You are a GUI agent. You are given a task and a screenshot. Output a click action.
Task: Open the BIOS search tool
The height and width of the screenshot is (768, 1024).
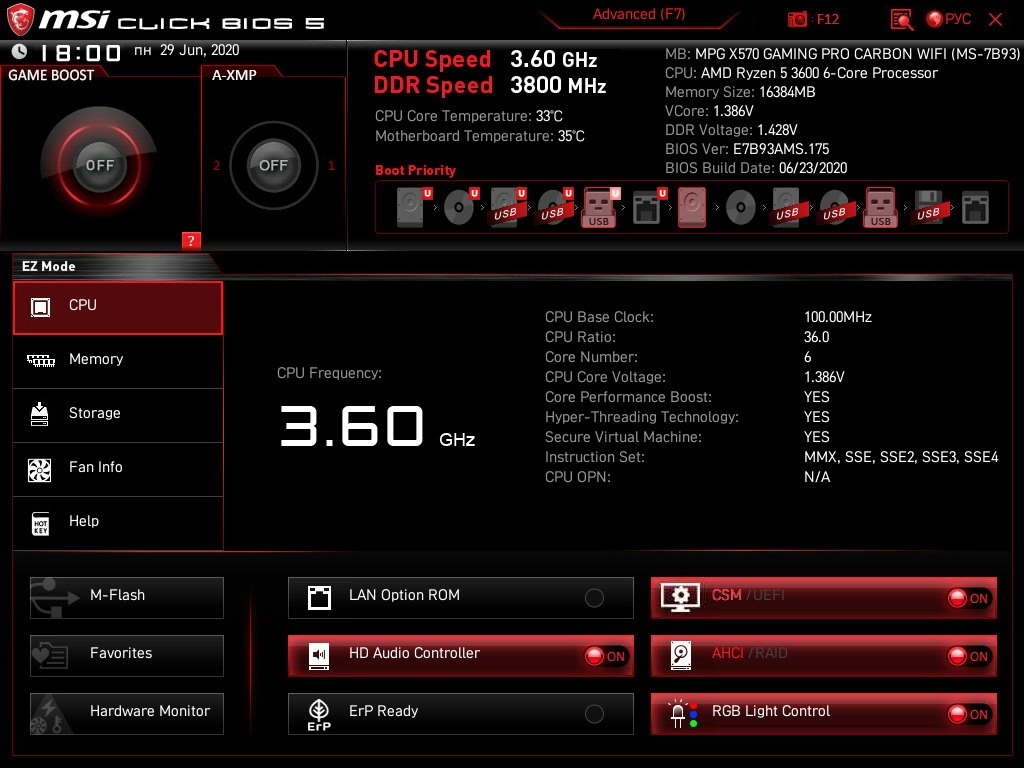(x=901, y=19)
